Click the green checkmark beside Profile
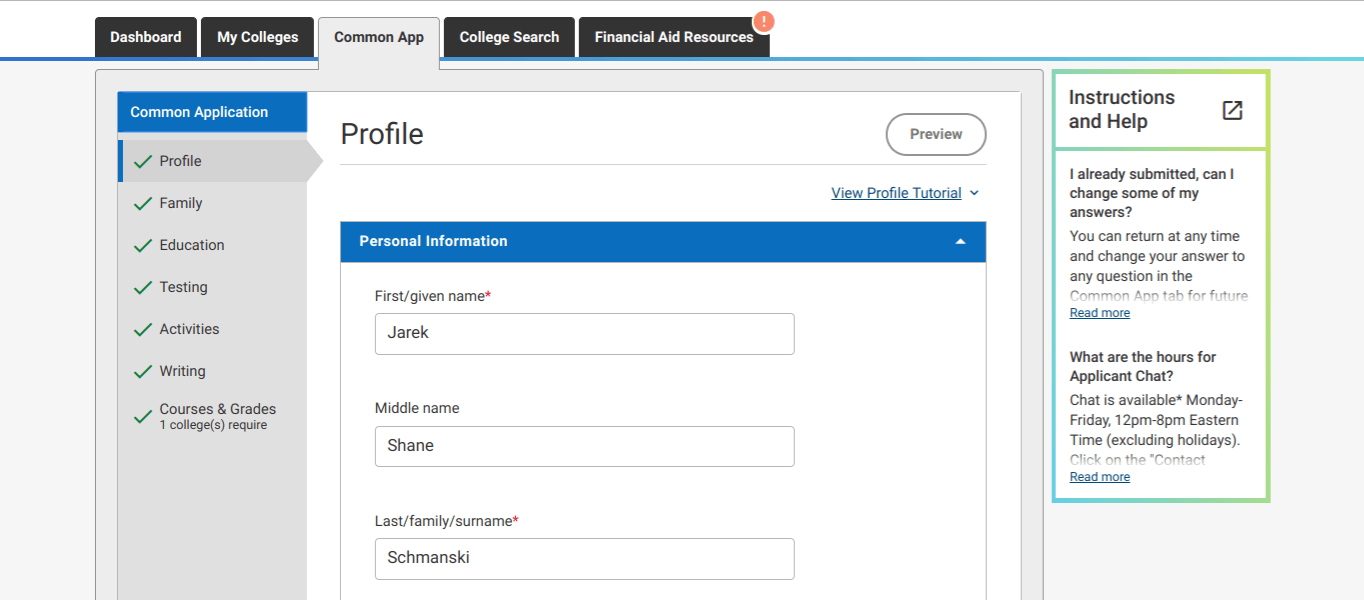 click(143, 161)
